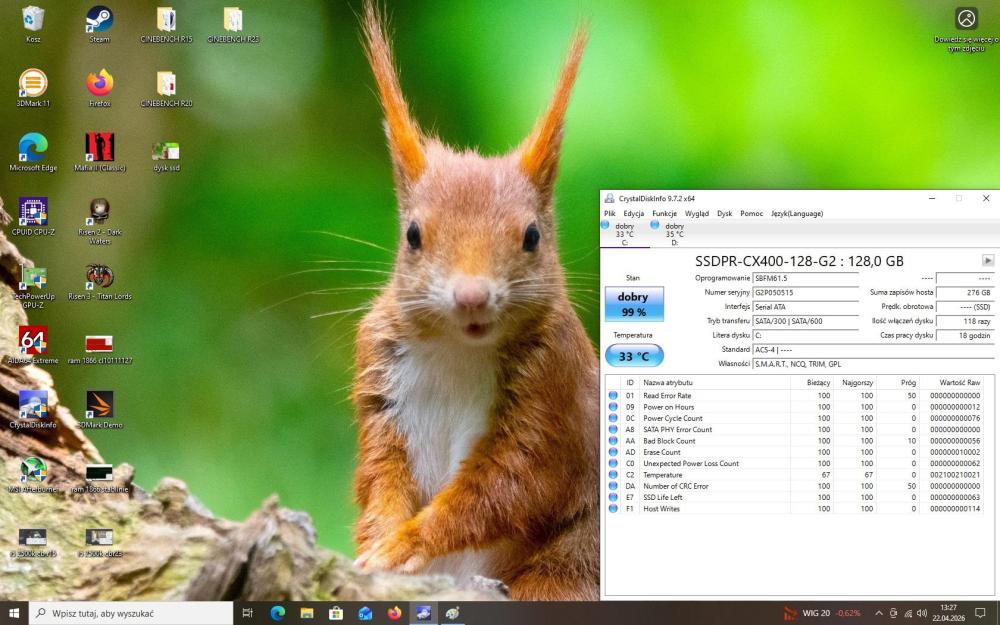
Task: Select the ram 1866 stabilnie image file
Action: (x=99, y=479)
